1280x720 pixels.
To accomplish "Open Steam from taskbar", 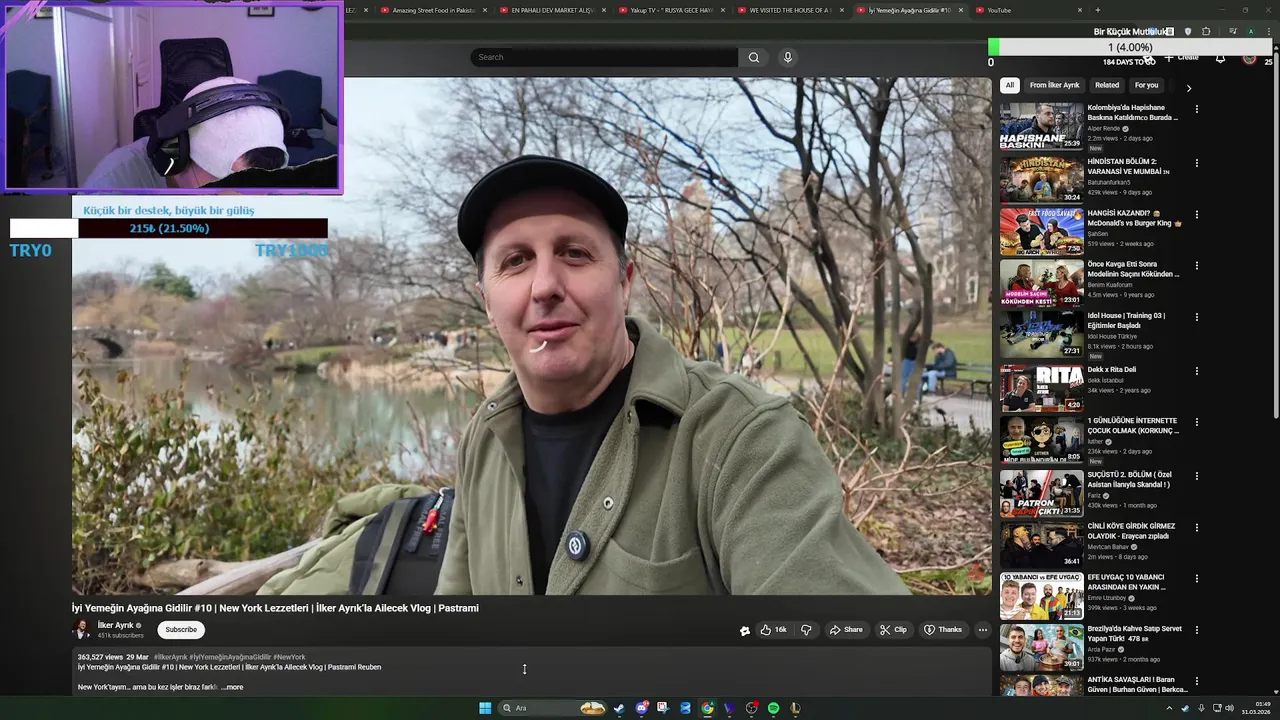I will 619,708.
